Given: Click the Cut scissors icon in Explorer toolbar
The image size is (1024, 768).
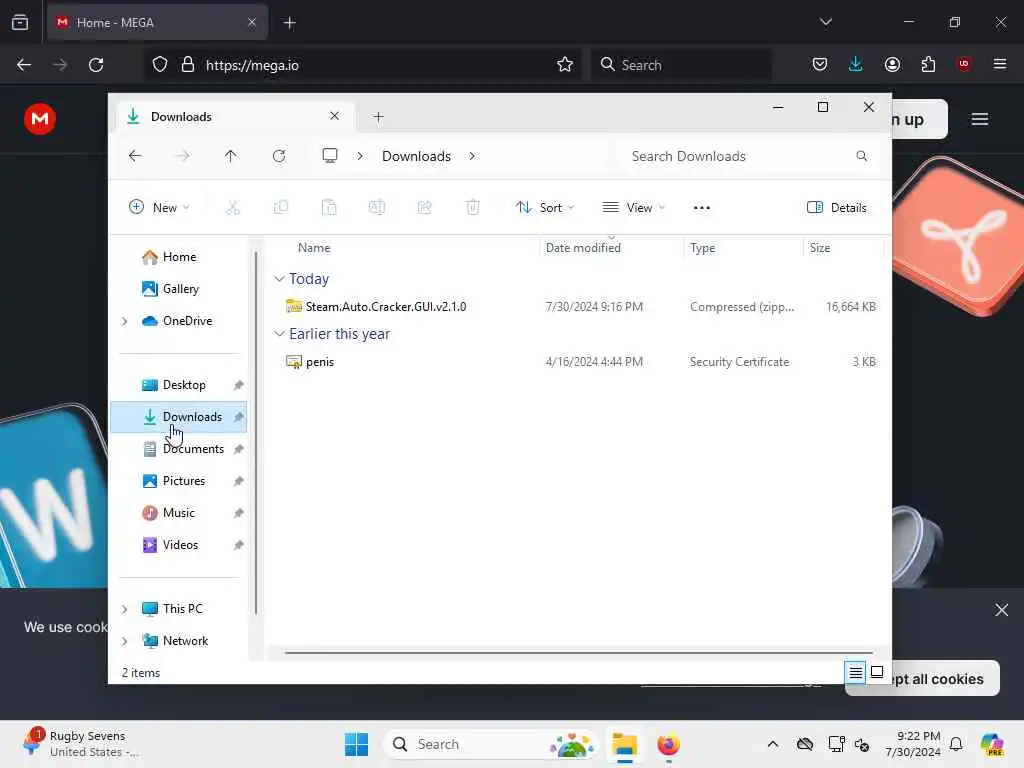Looking at the screenshot, I should coord(232,208).
